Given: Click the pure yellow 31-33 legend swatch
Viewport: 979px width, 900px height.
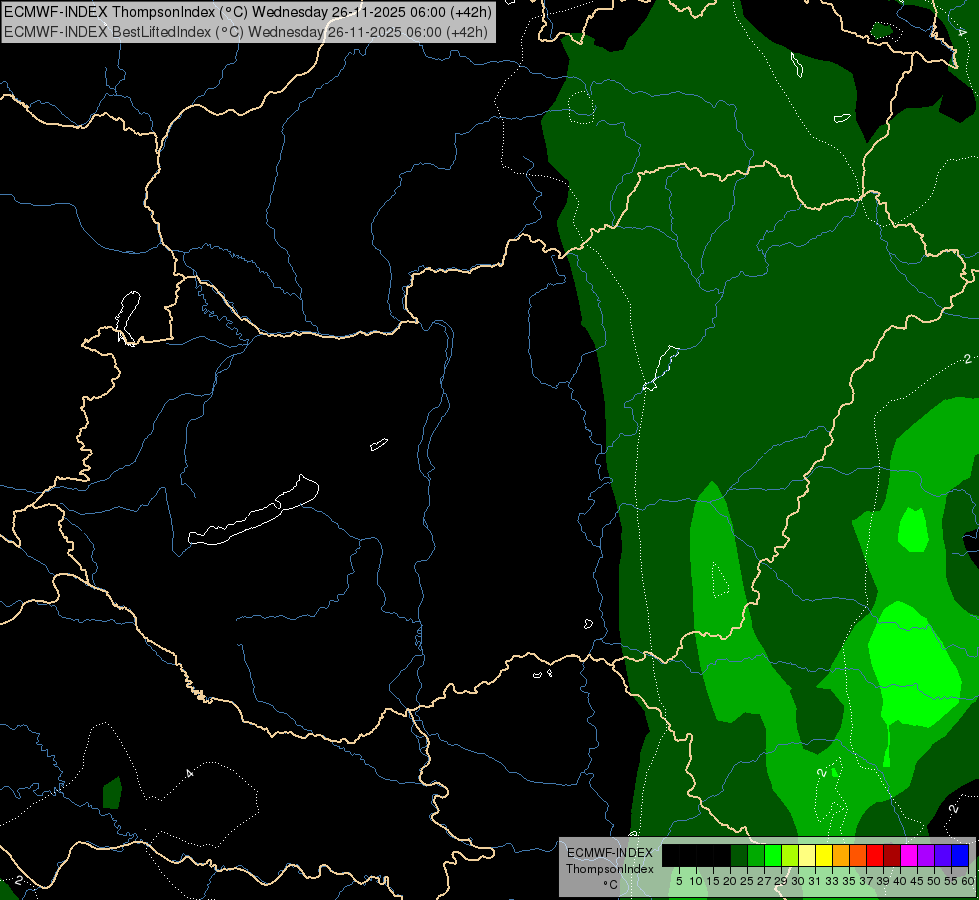Looking at the screenshot, I should 824,855.
